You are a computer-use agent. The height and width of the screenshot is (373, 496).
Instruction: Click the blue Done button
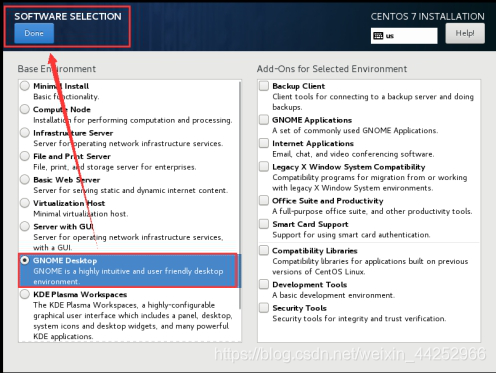tap(34, 33)
